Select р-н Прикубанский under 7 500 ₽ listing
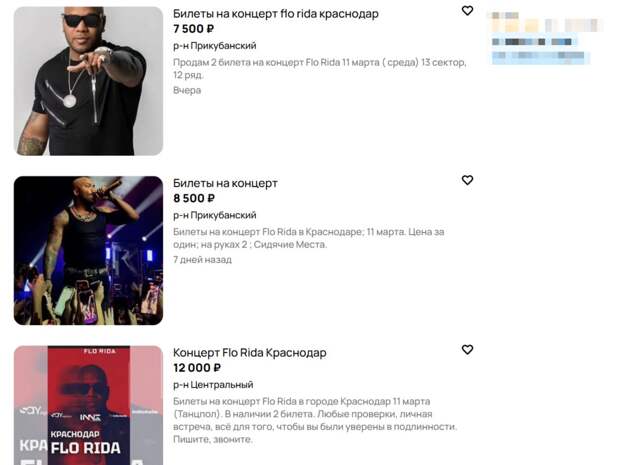The width and height of the screenshot is (620, 465). (x=215, y=46)
